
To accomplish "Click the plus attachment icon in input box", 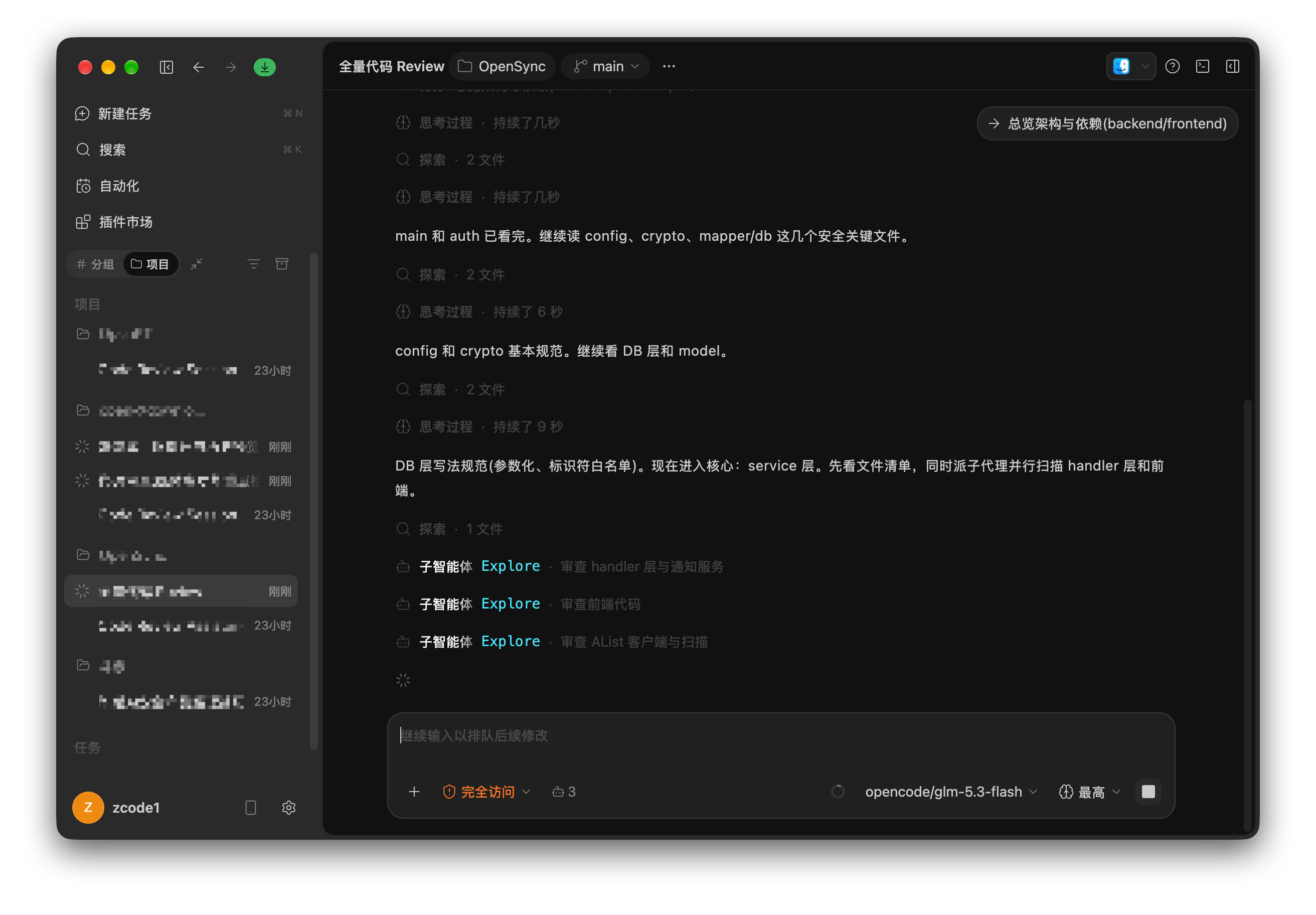I will [x=414, y=792].
